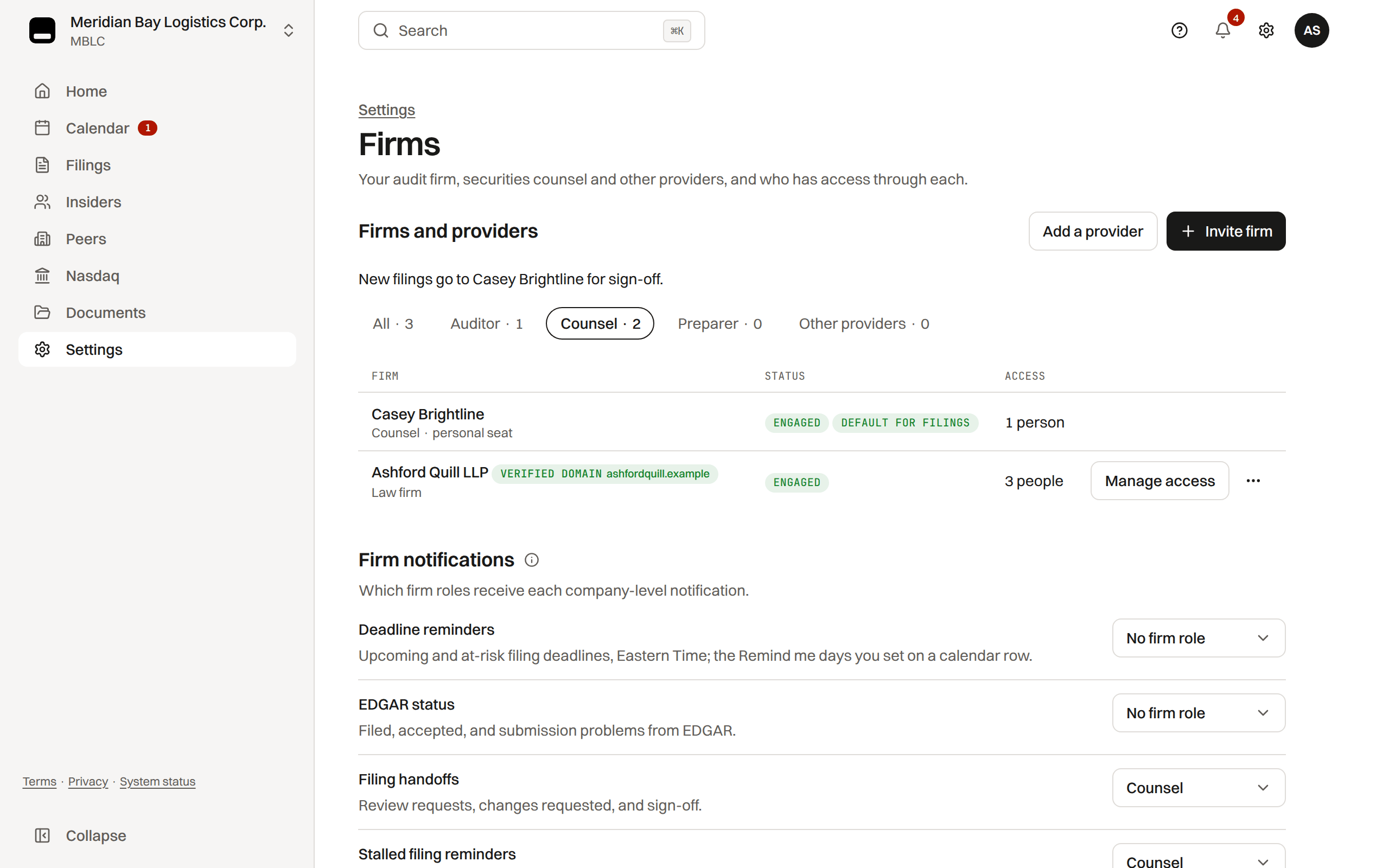Screen dimensions: 1389x868
Task: Click the Meridian Bay company logo
Action: 42,30
